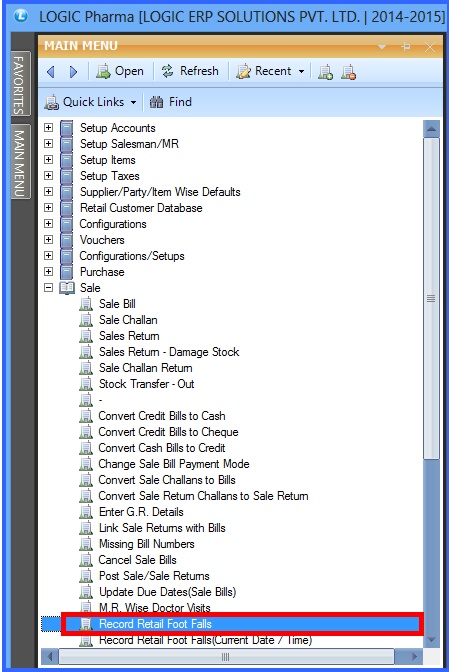The image size is (449, 672).
Task: Click the Vouchers book icon
Action: pyautogui.click(x=66, y=240)
